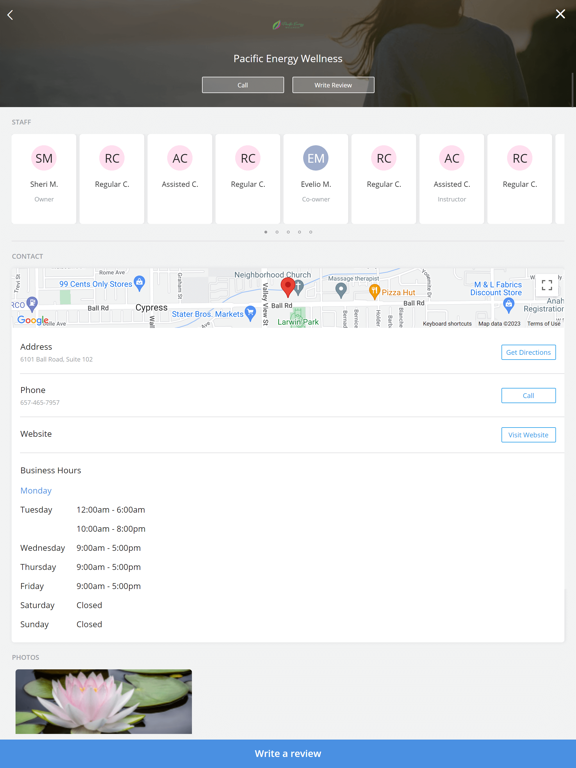Click the Pizza Hut map marker

pyautogui.click(x=374, y=292)
